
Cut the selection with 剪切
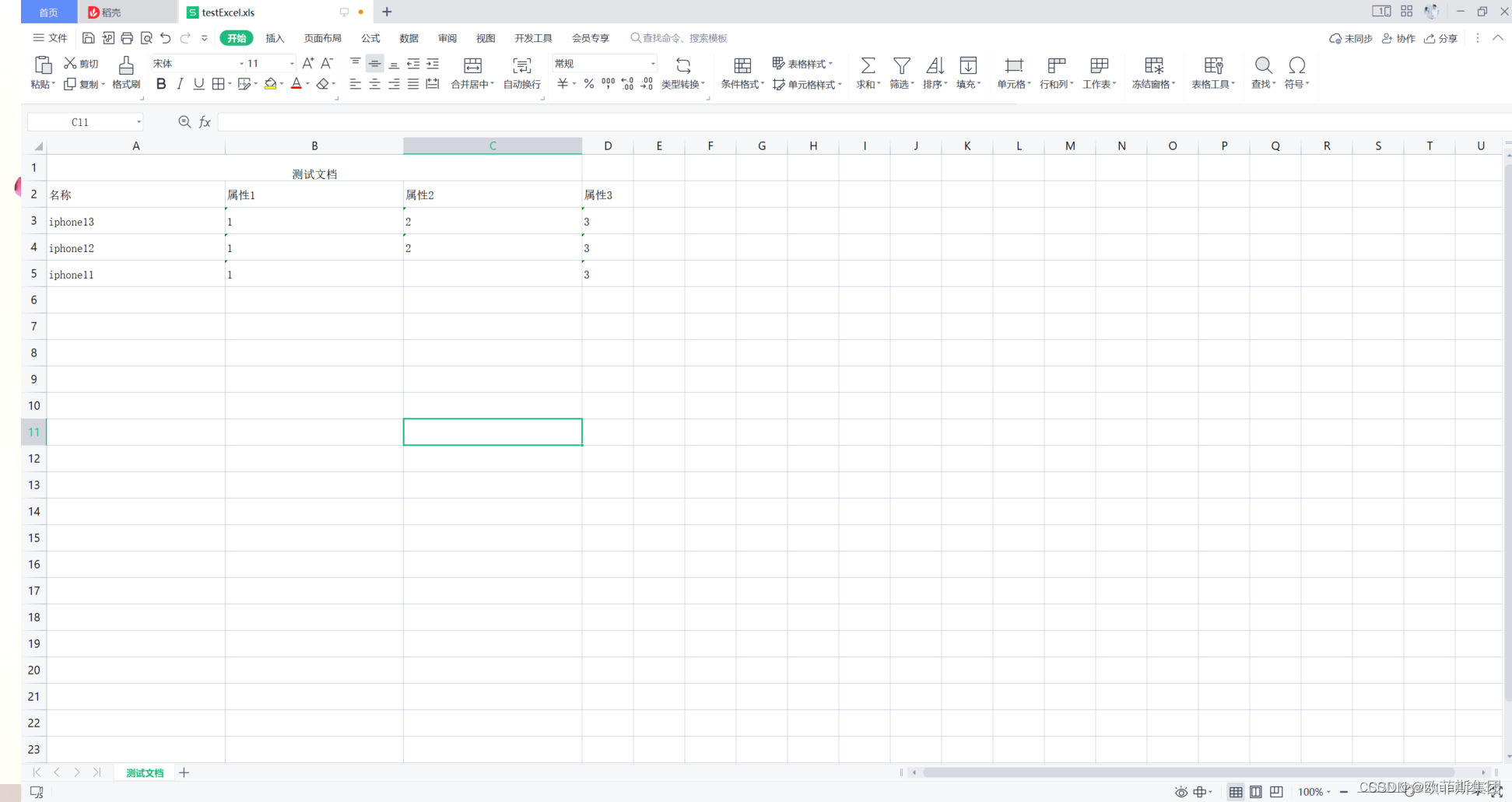click(81, 64)
